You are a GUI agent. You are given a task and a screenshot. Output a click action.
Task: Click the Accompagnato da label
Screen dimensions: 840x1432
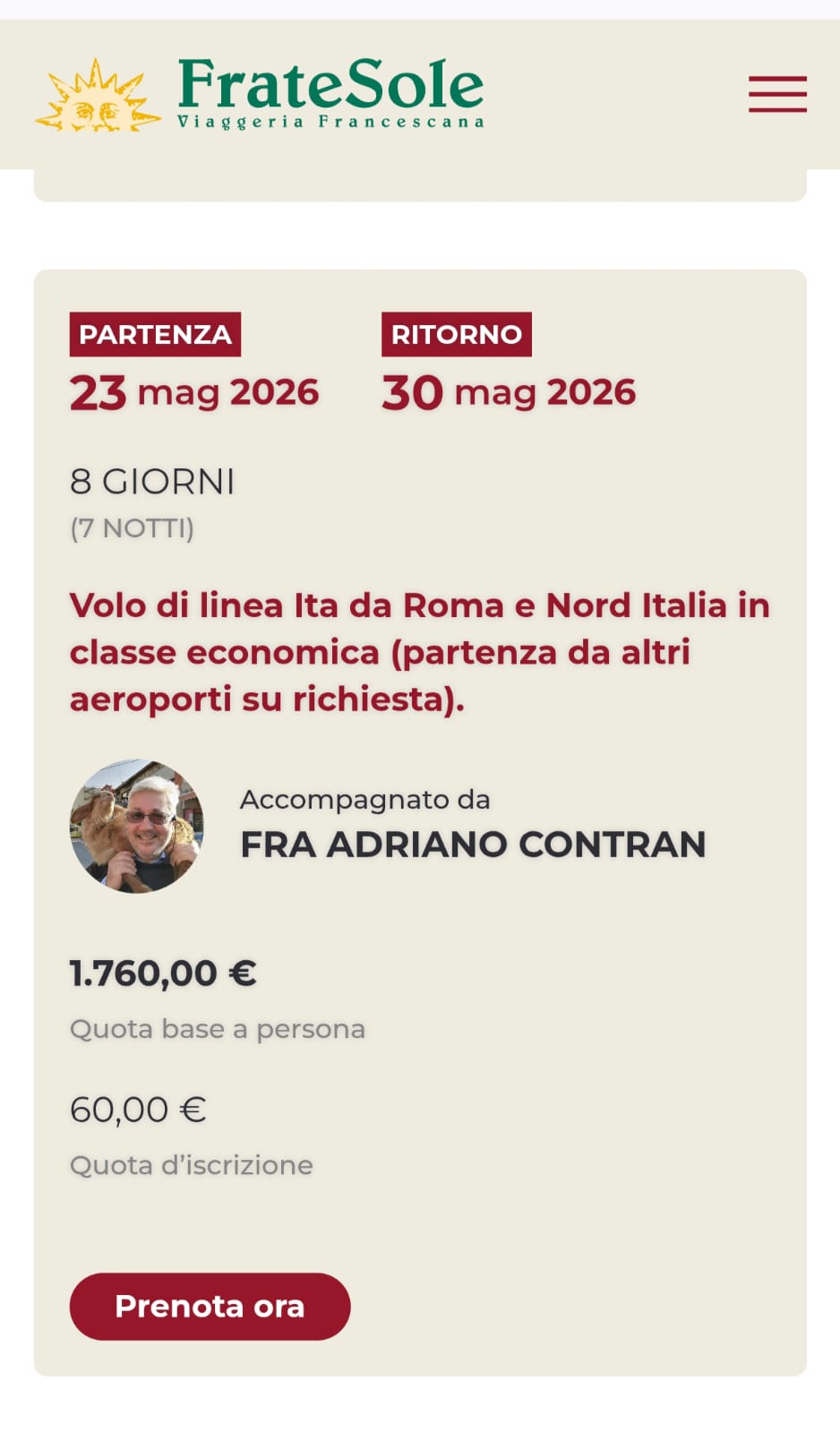coord(364,800)
